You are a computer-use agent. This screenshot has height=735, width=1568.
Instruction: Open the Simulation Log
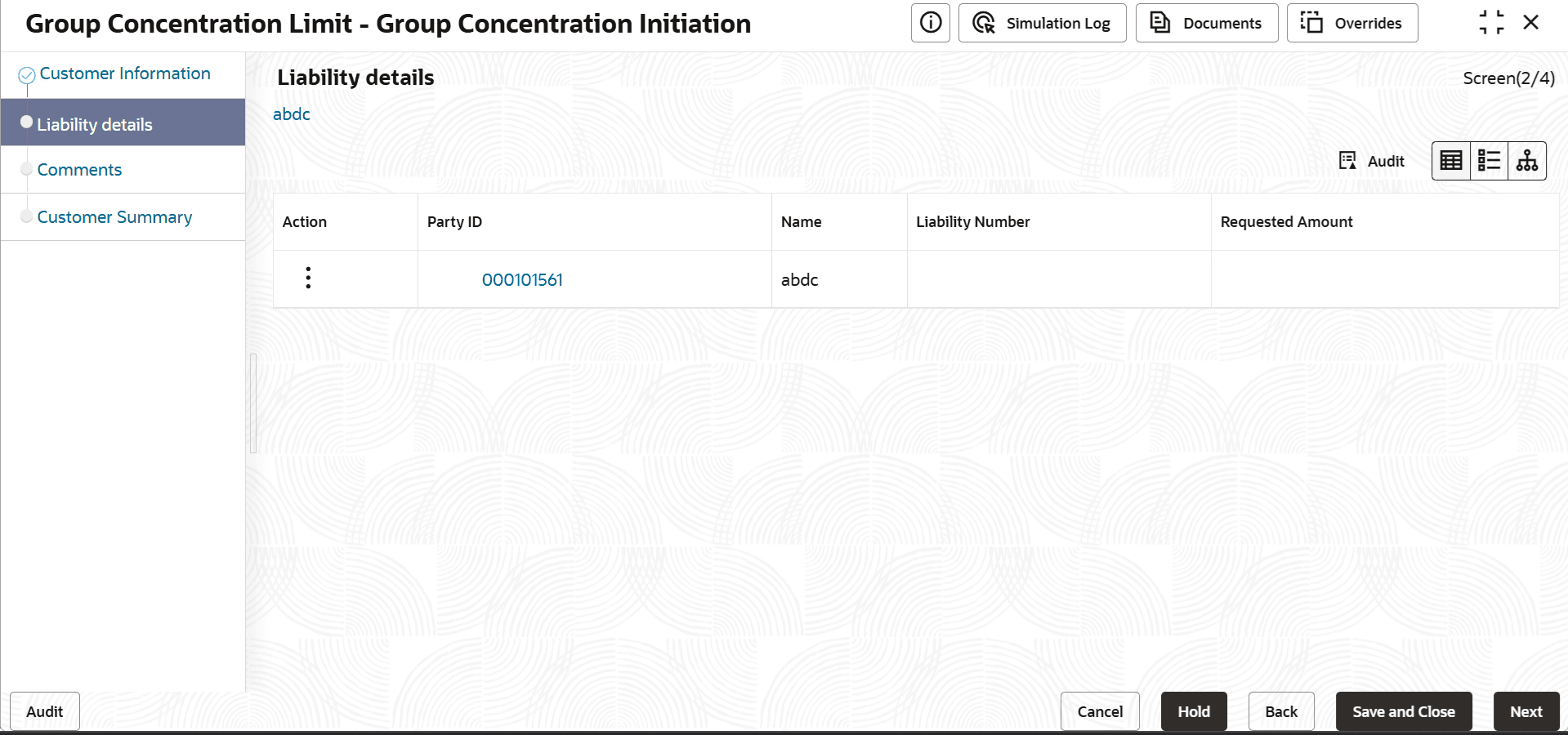point(1042,23)
